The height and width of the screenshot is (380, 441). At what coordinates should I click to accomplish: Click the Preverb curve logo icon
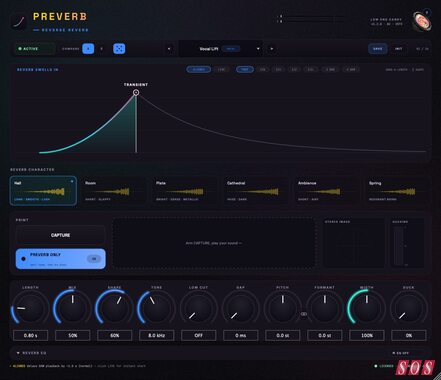click(x=19, y=22)
